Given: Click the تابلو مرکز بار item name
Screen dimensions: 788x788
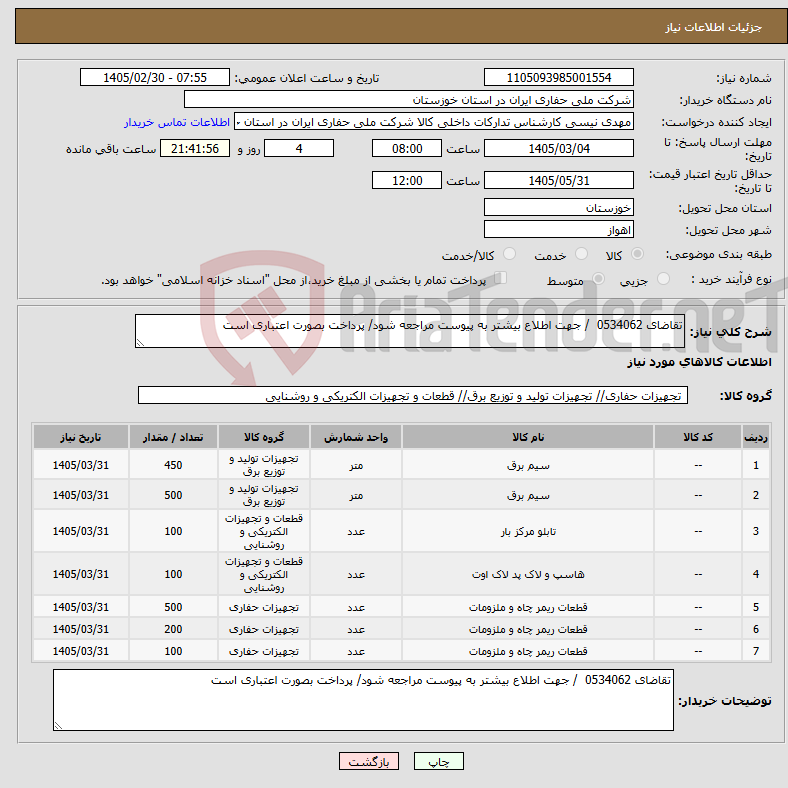Looking at the screenshot, I should coord(528,531).
